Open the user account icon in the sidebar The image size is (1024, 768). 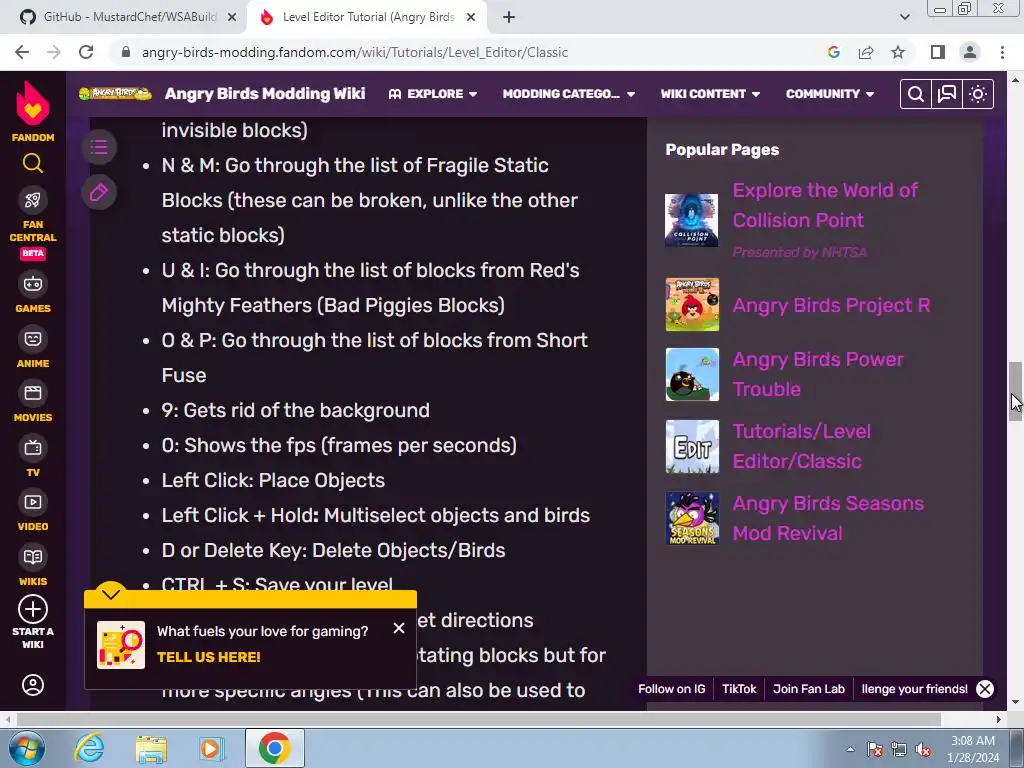tap(33, 685)
